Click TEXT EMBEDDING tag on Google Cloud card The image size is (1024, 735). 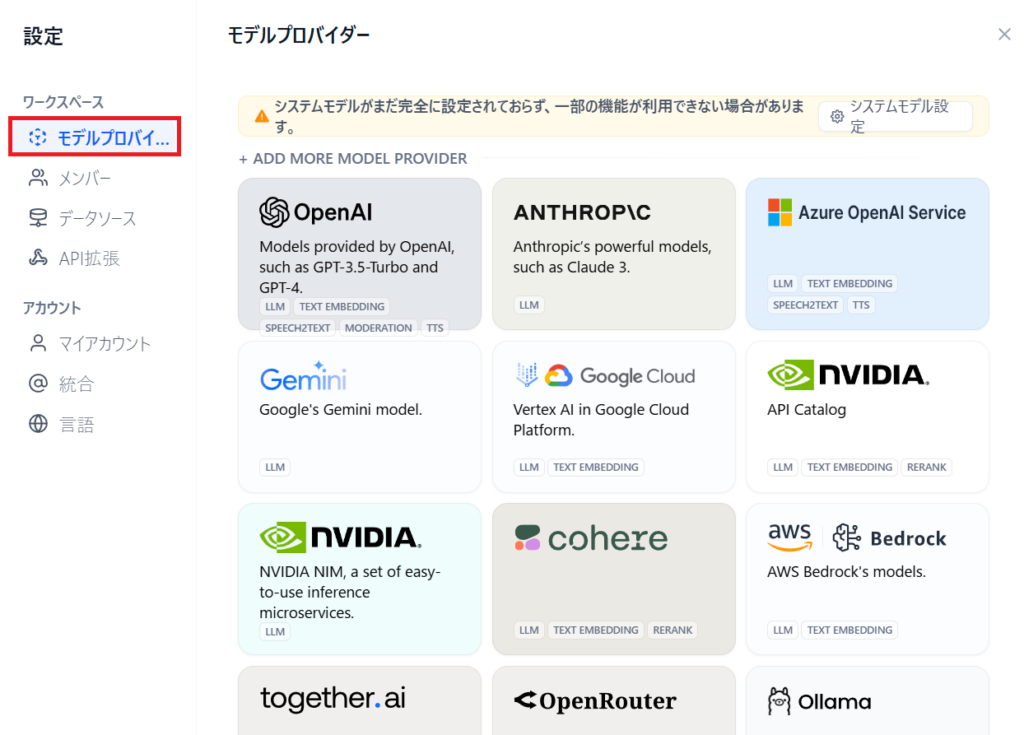click(x=596, y=467)
